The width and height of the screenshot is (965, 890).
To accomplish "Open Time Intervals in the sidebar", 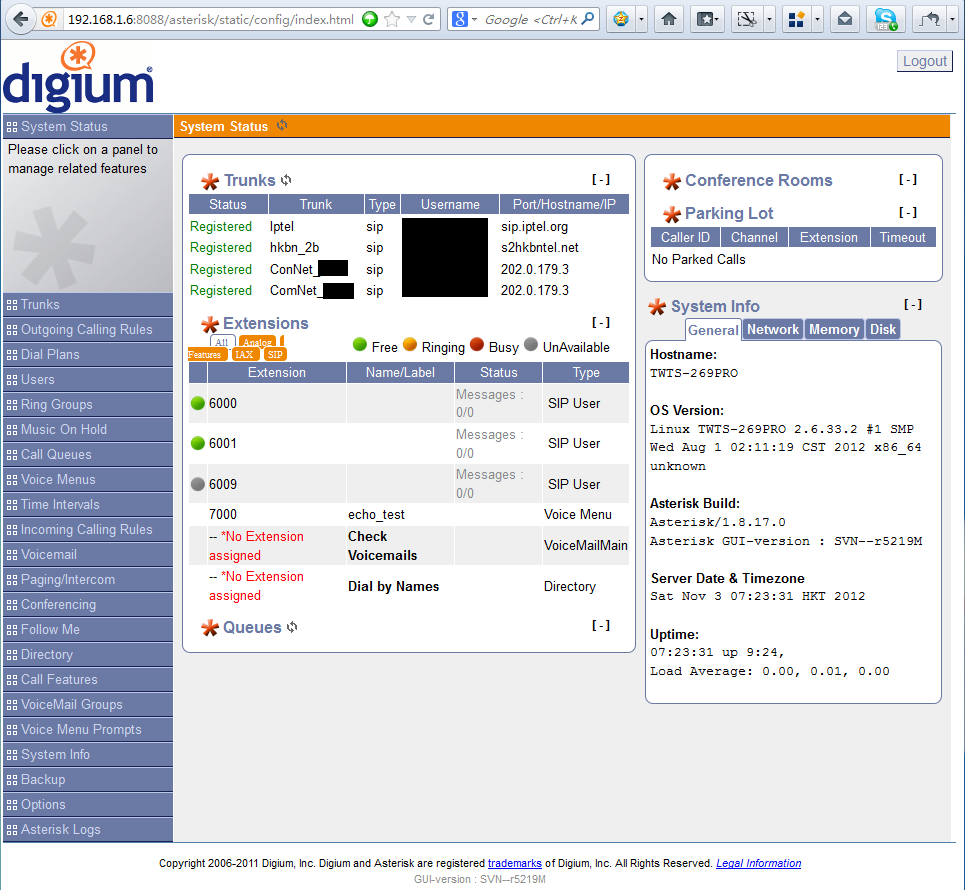I will pos(88,505).
